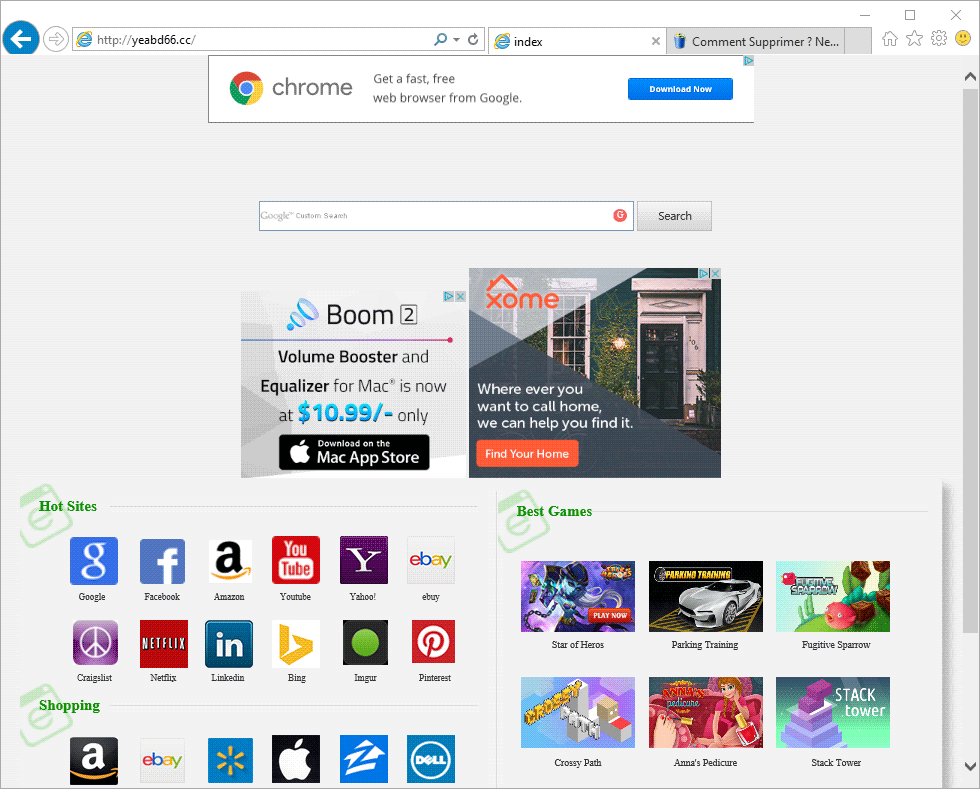Open the Youtube site icon

296,560
